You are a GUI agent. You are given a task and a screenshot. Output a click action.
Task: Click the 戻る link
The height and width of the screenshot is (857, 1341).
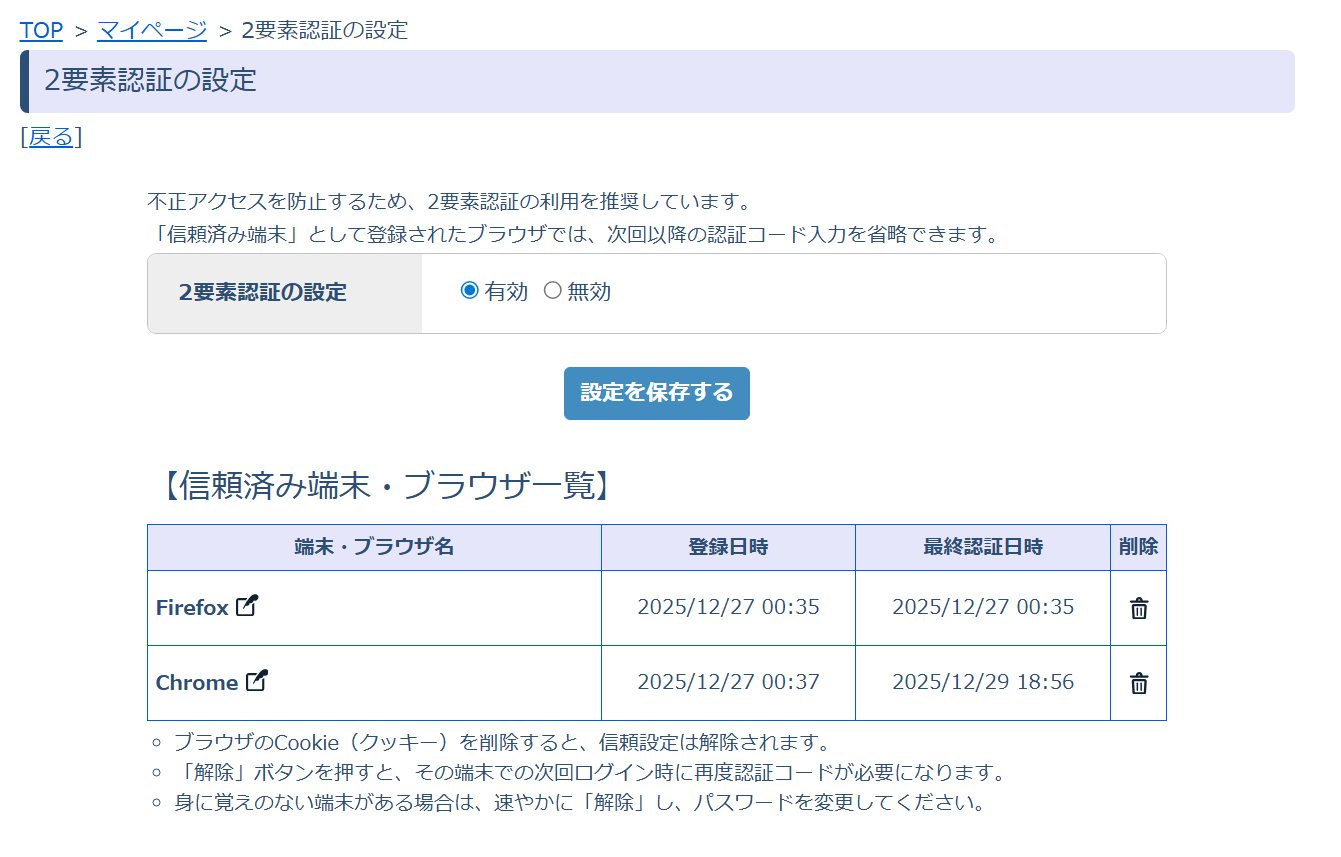51,137
